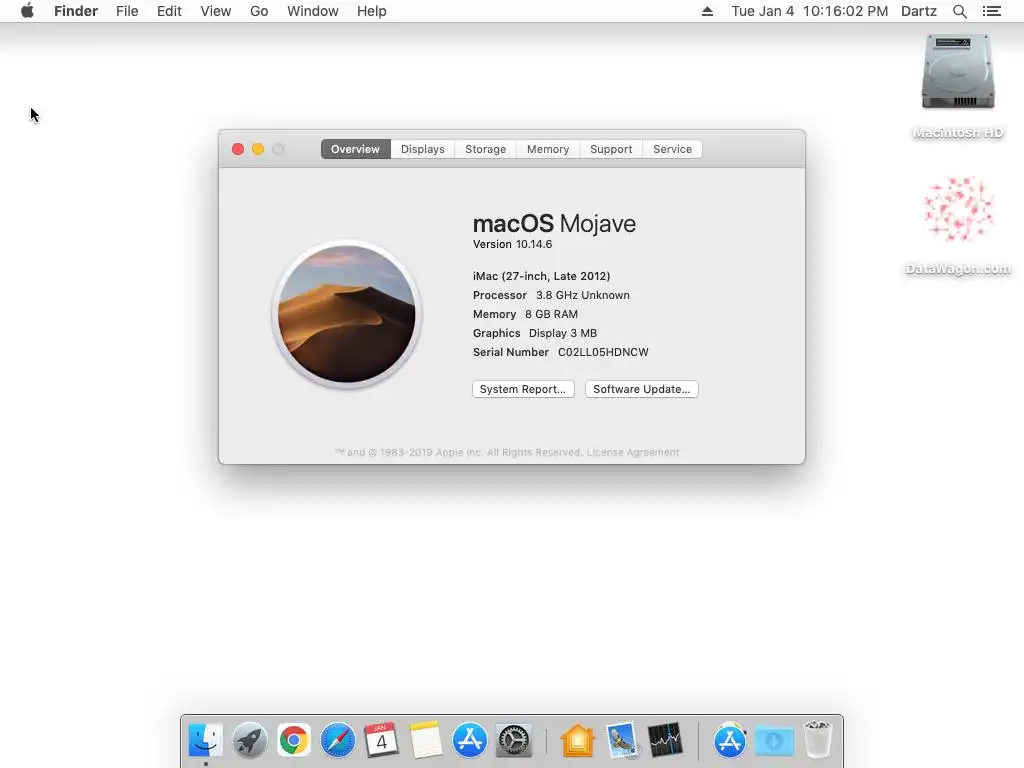Select DataWagon.com desktop icon
This screenshot has height=768, width=1024.
click(x=958, y=209)
